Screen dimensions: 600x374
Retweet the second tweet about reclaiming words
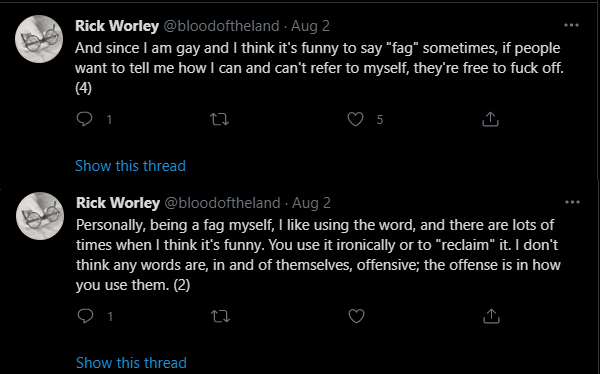221,316
